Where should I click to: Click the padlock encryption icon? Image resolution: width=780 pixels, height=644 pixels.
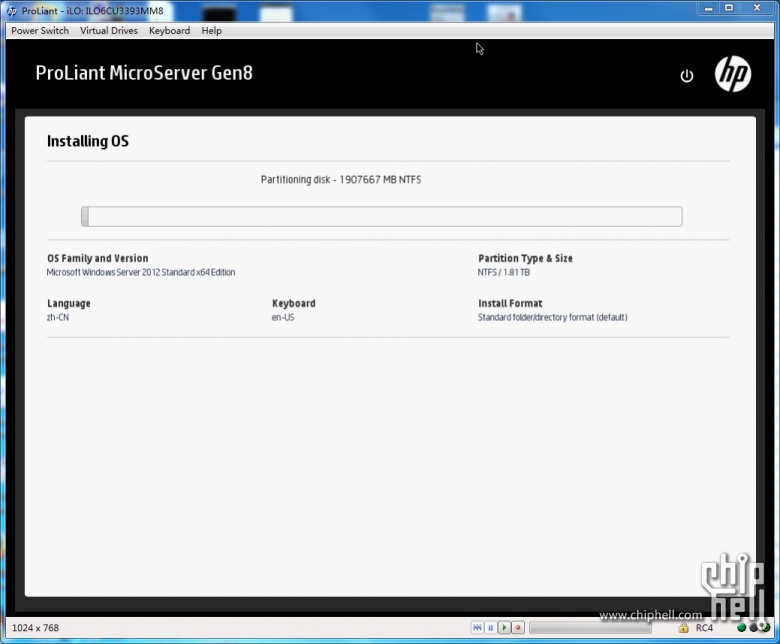(683, 628)
